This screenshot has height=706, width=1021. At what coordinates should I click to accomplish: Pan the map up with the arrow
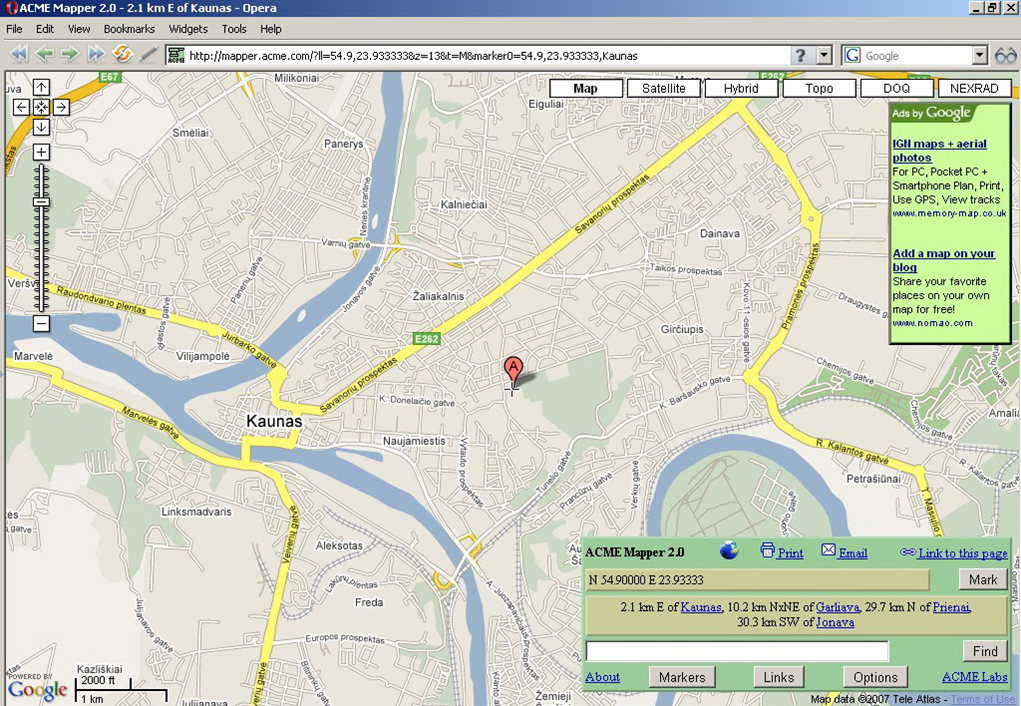41,88
